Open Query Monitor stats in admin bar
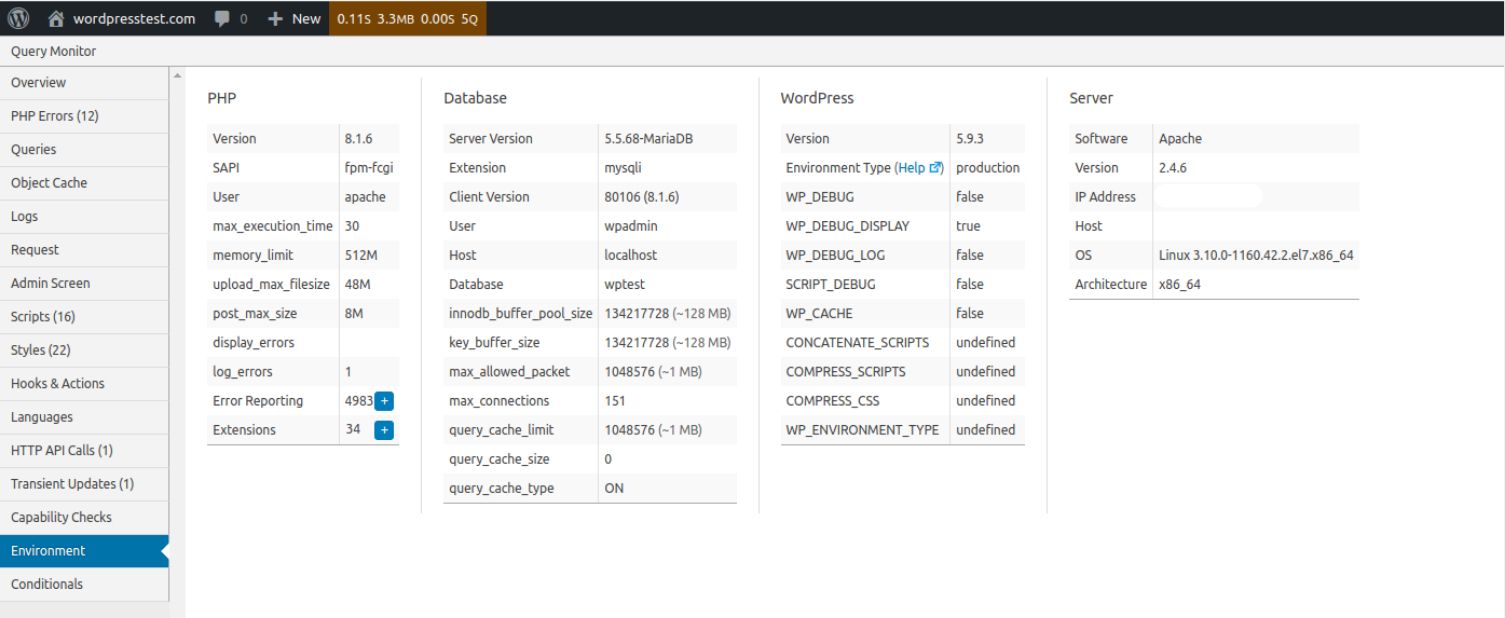This screenshot has height=618, width=1505. (408, 18)
